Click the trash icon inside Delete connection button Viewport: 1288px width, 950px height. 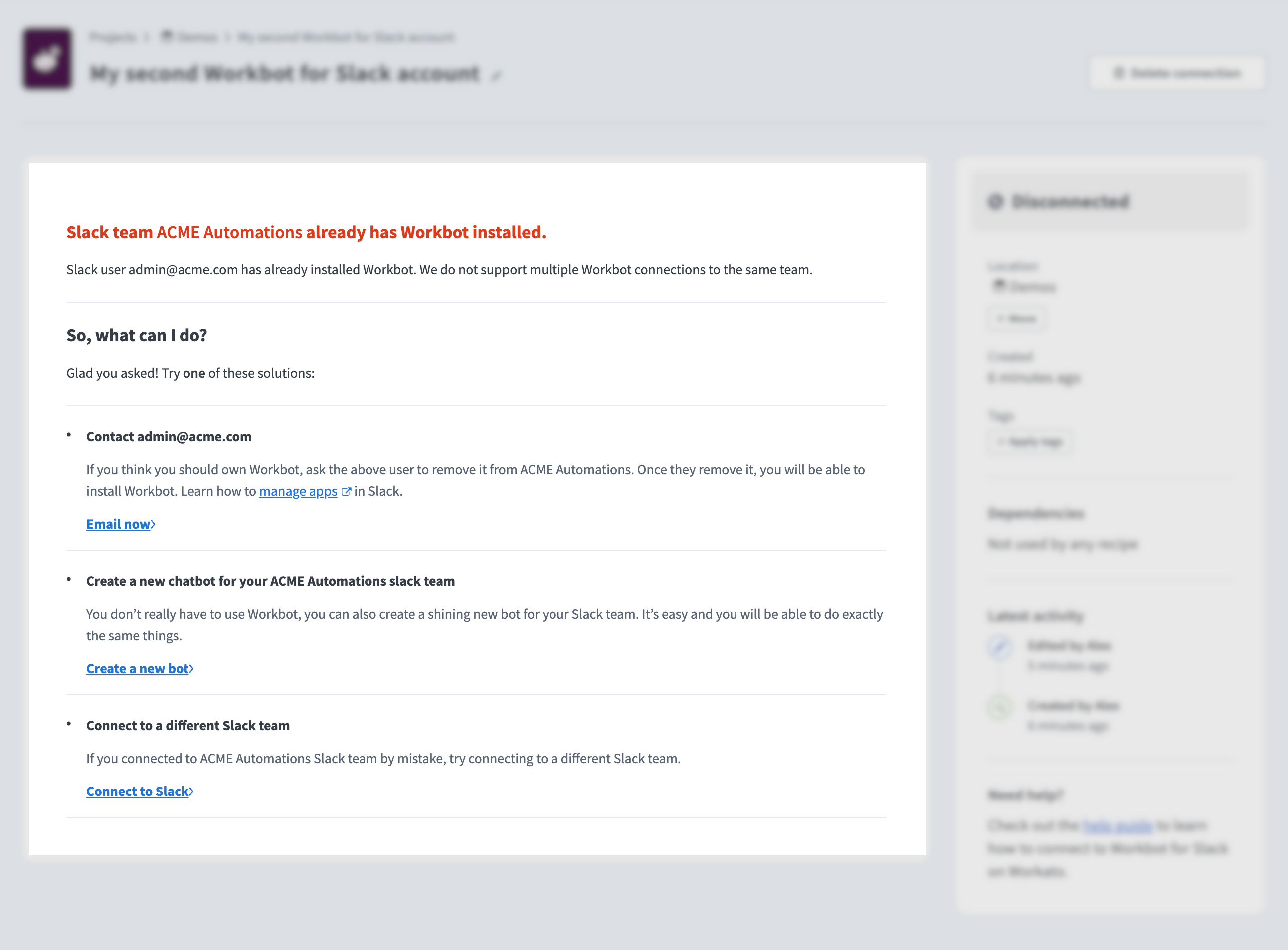pos(1118,73)
